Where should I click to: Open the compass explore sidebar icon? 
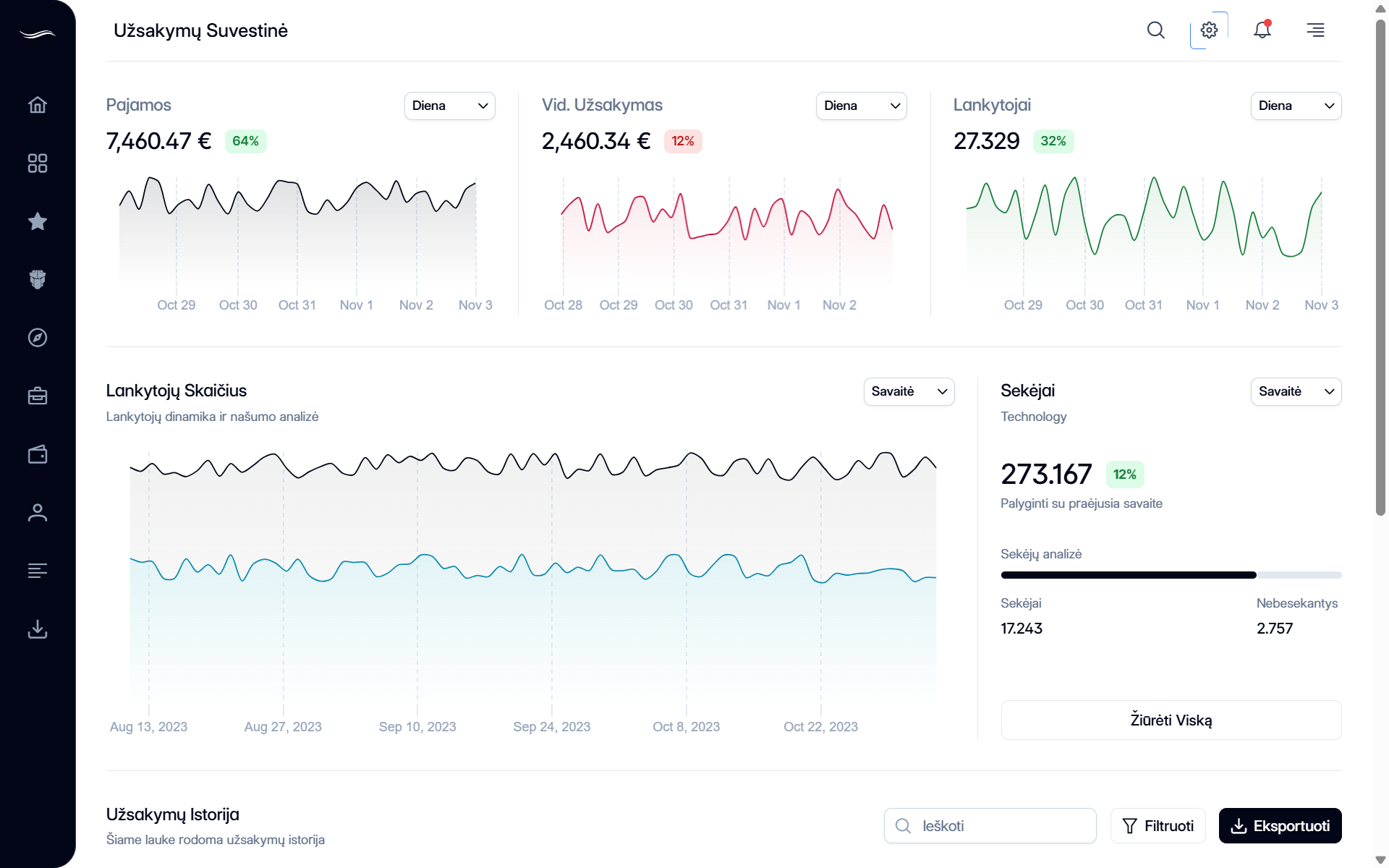(38, 338)
